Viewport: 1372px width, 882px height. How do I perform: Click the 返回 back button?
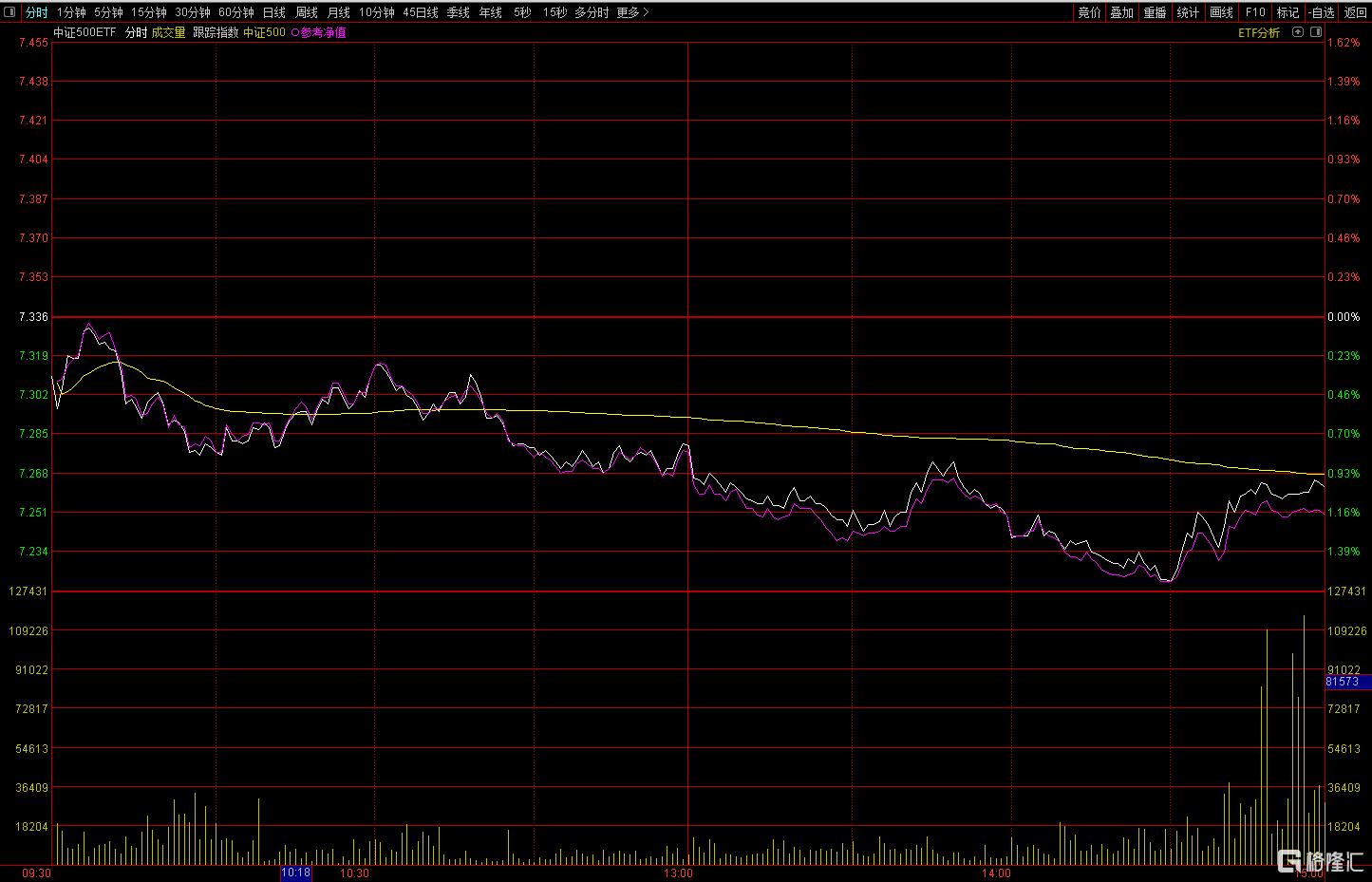[x=1355, y=12]
